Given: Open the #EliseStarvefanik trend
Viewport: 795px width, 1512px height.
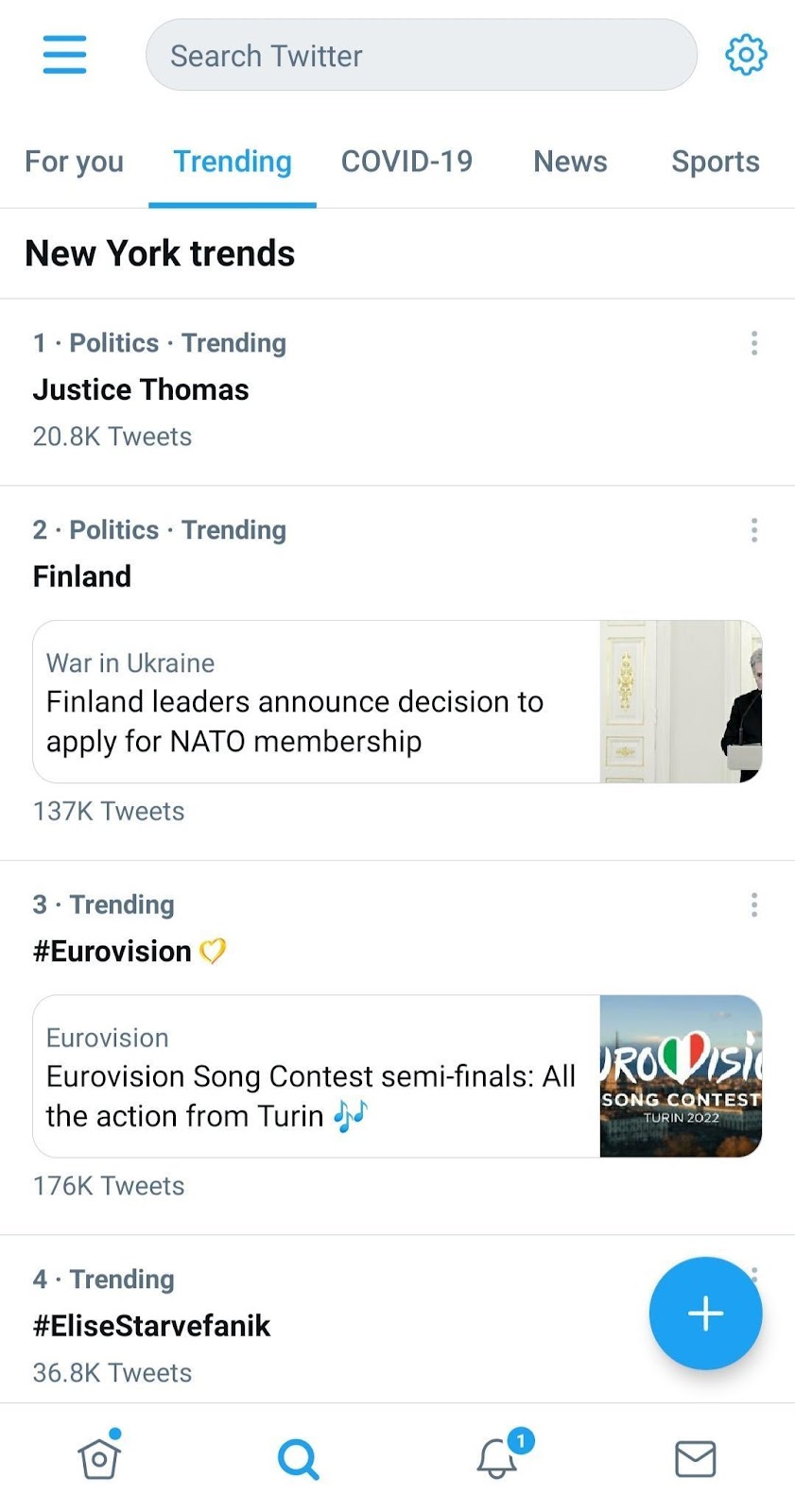Looking at the screenshot, I should pos(152,1326).
